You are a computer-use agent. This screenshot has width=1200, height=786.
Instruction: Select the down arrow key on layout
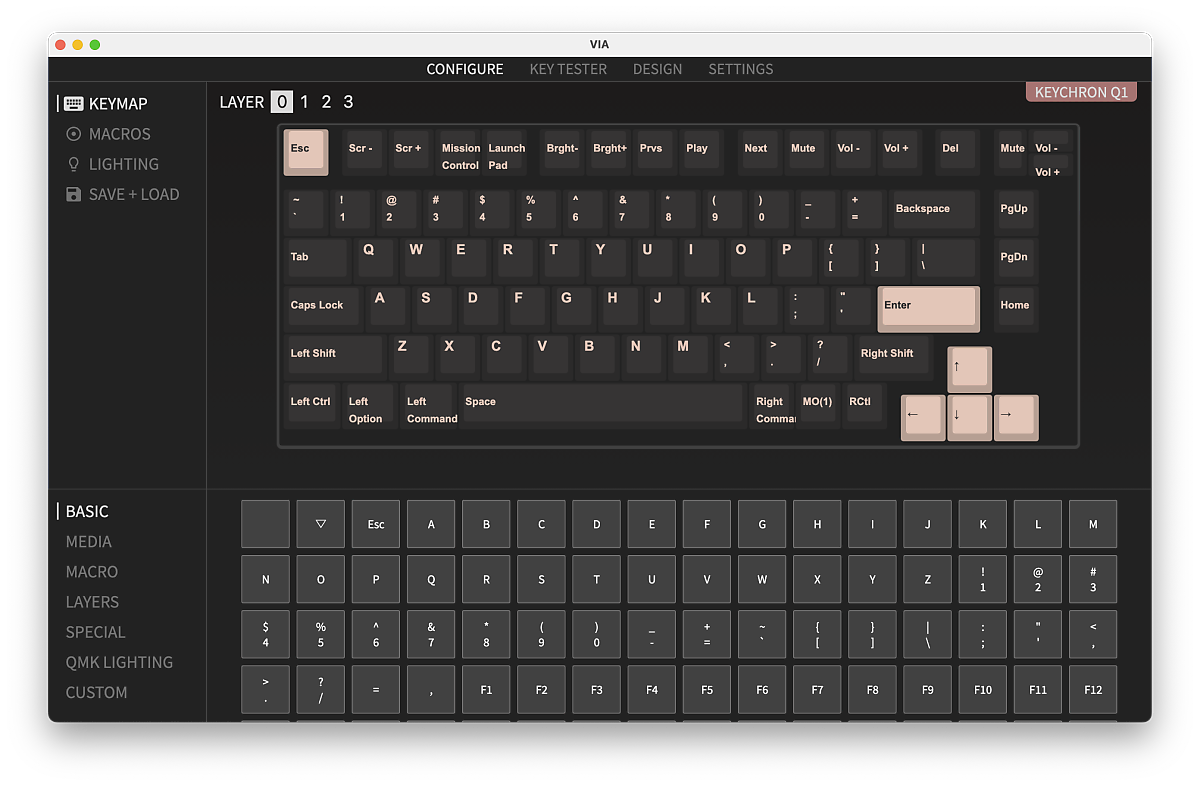970,418
